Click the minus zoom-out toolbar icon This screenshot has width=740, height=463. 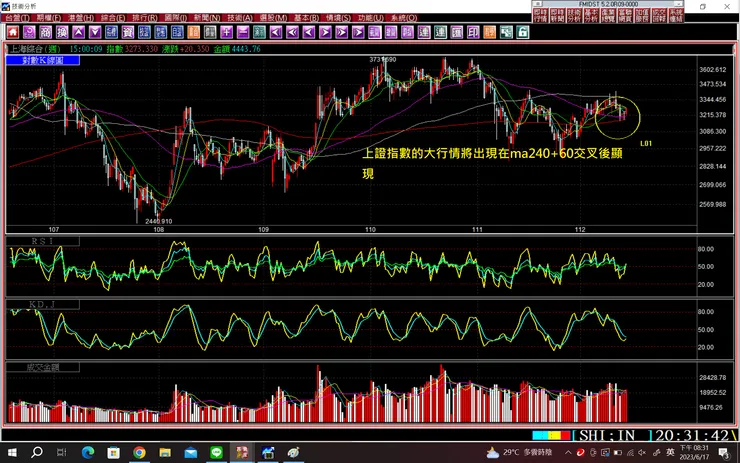[243, 32]
